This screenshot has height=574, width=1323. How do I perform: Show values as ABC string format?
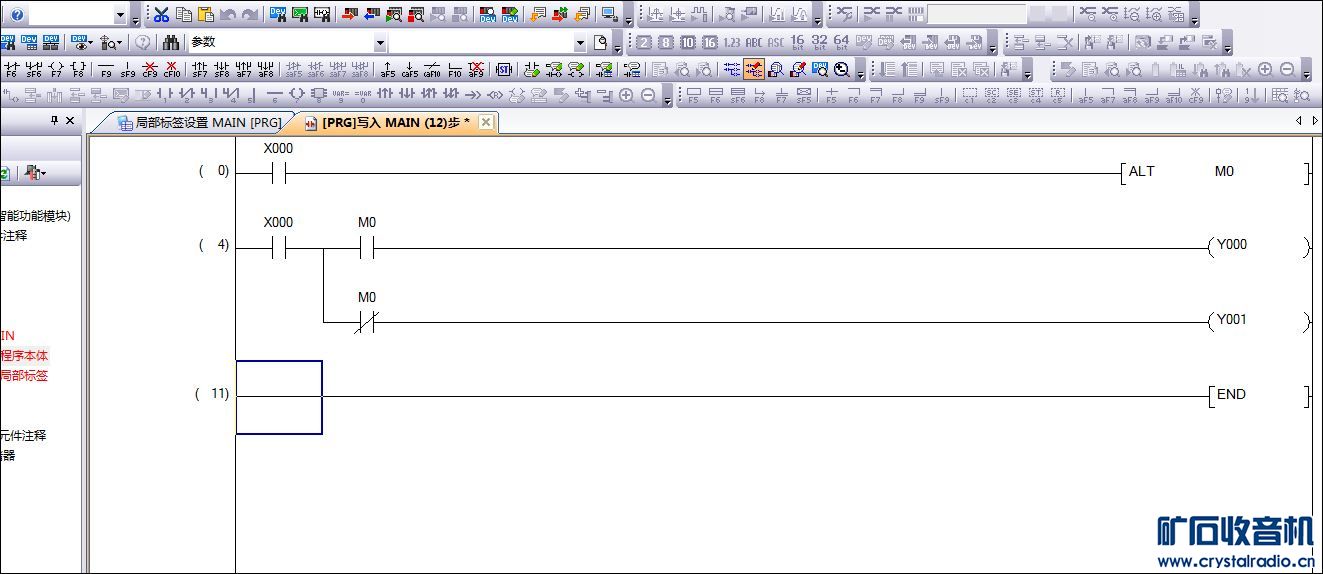point(753,41)
